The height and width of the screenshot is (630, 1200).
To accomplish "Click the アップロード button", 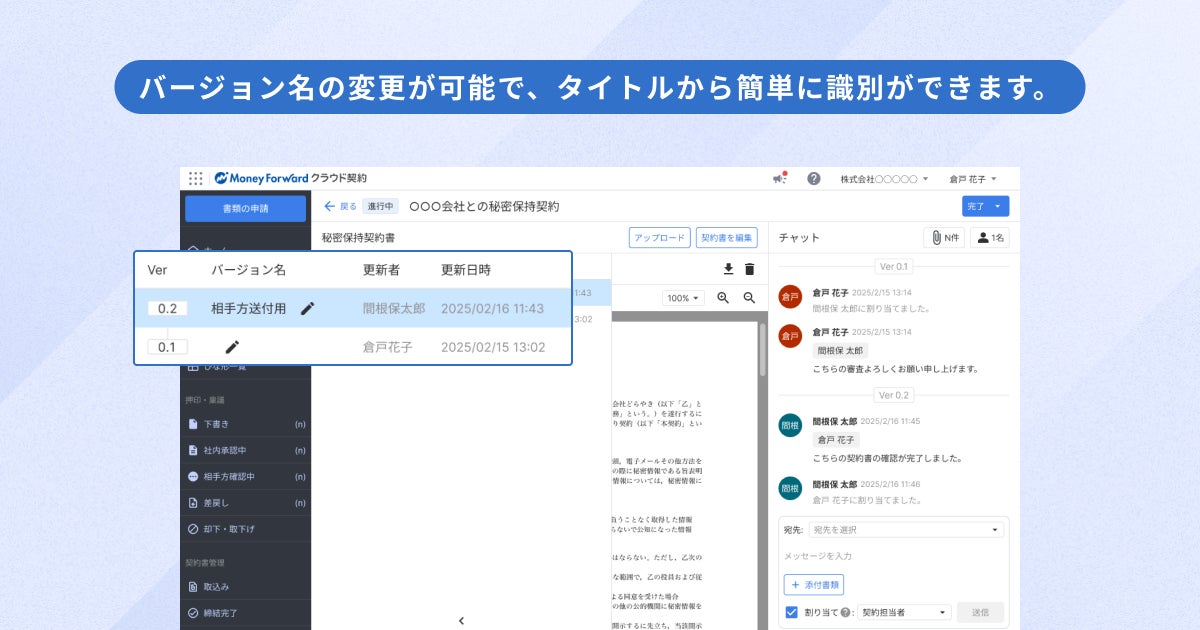I will [660, 238].
